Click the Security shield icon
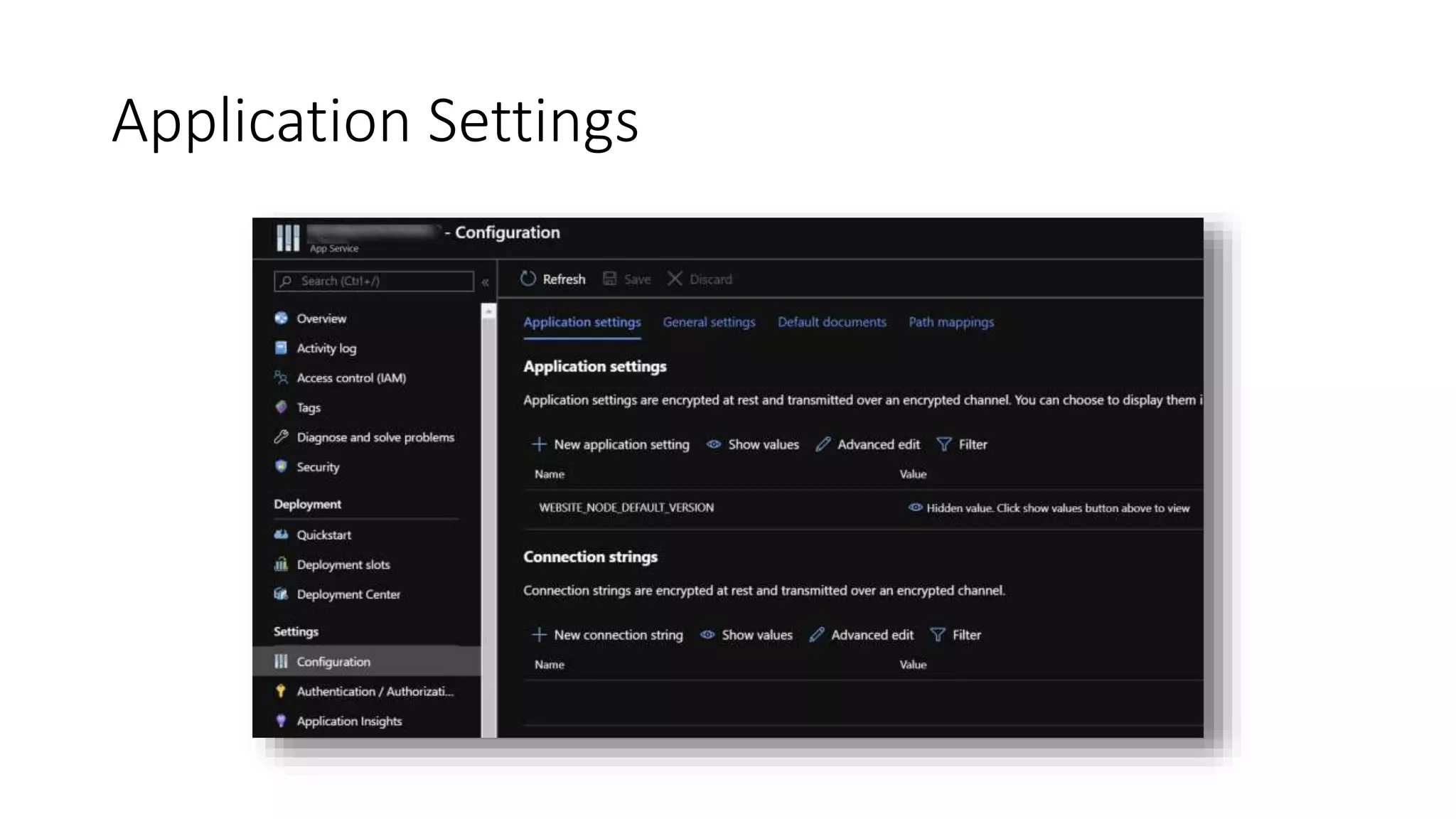The height and width of the screenshot is (819, 1456). tap(281, 466)
